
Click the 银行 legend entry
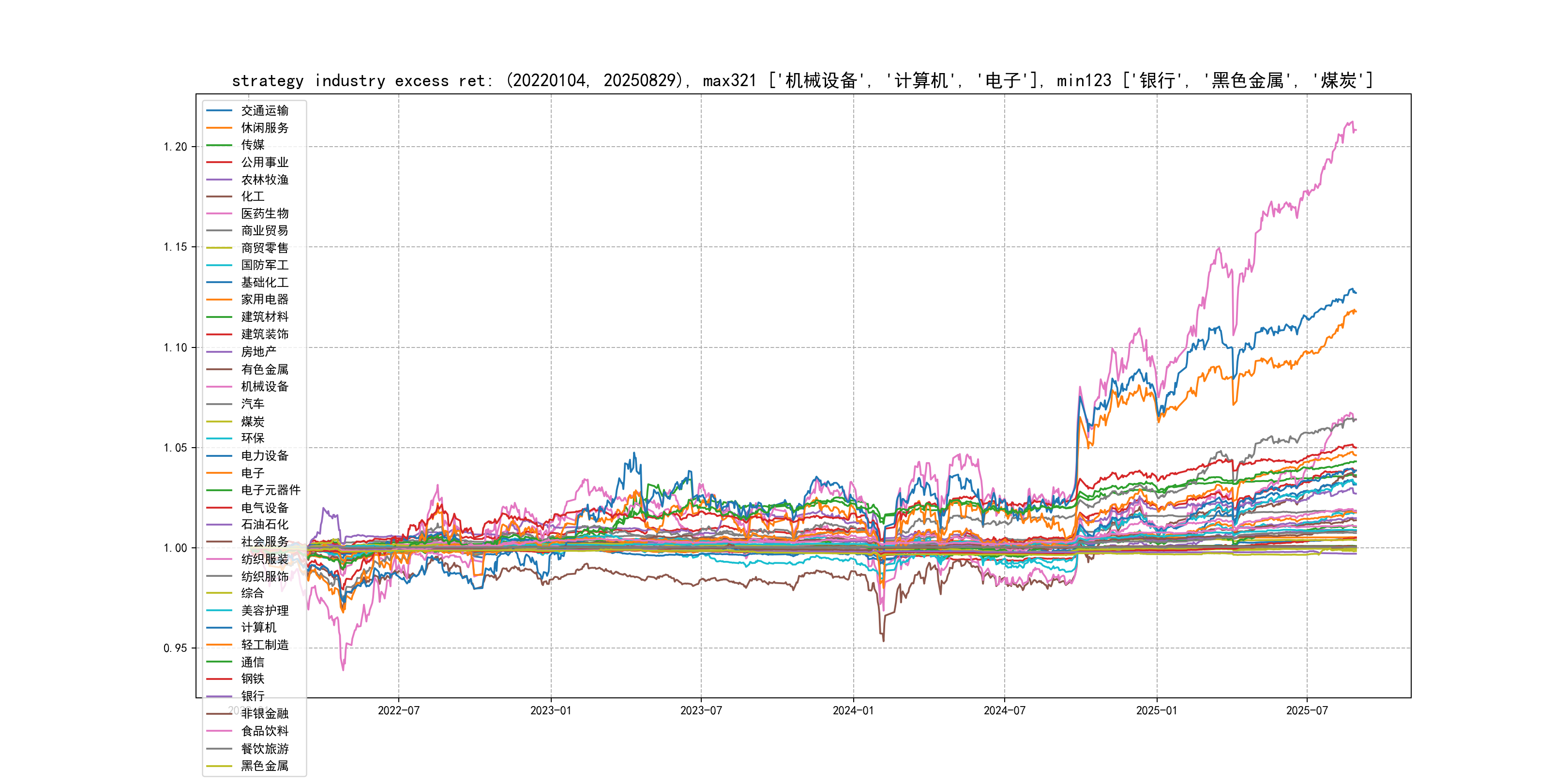click(252, 696)
